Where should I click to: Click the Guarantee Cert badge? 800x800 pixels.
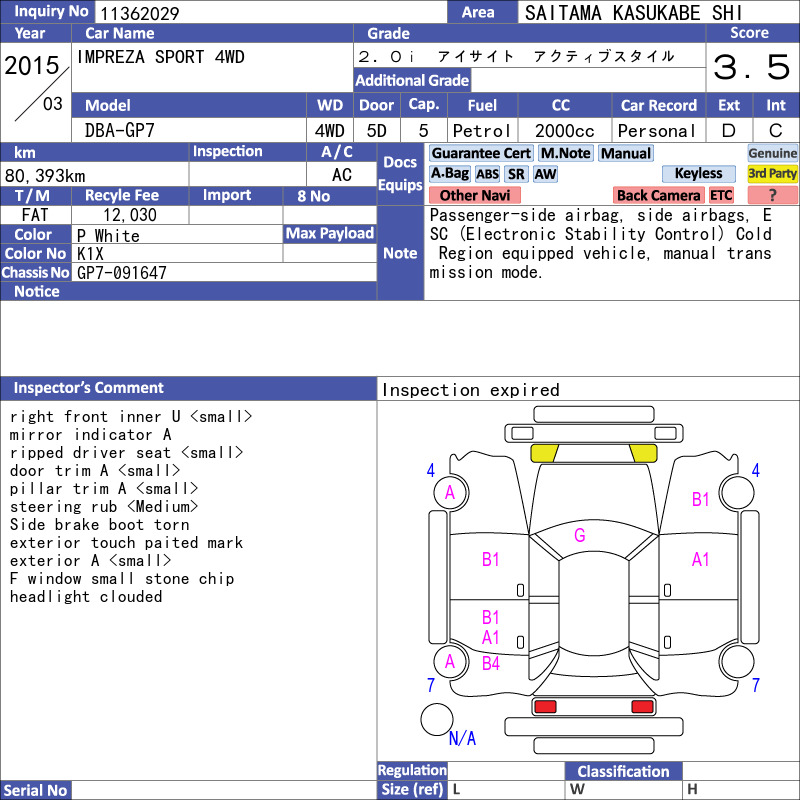(481, 153)
